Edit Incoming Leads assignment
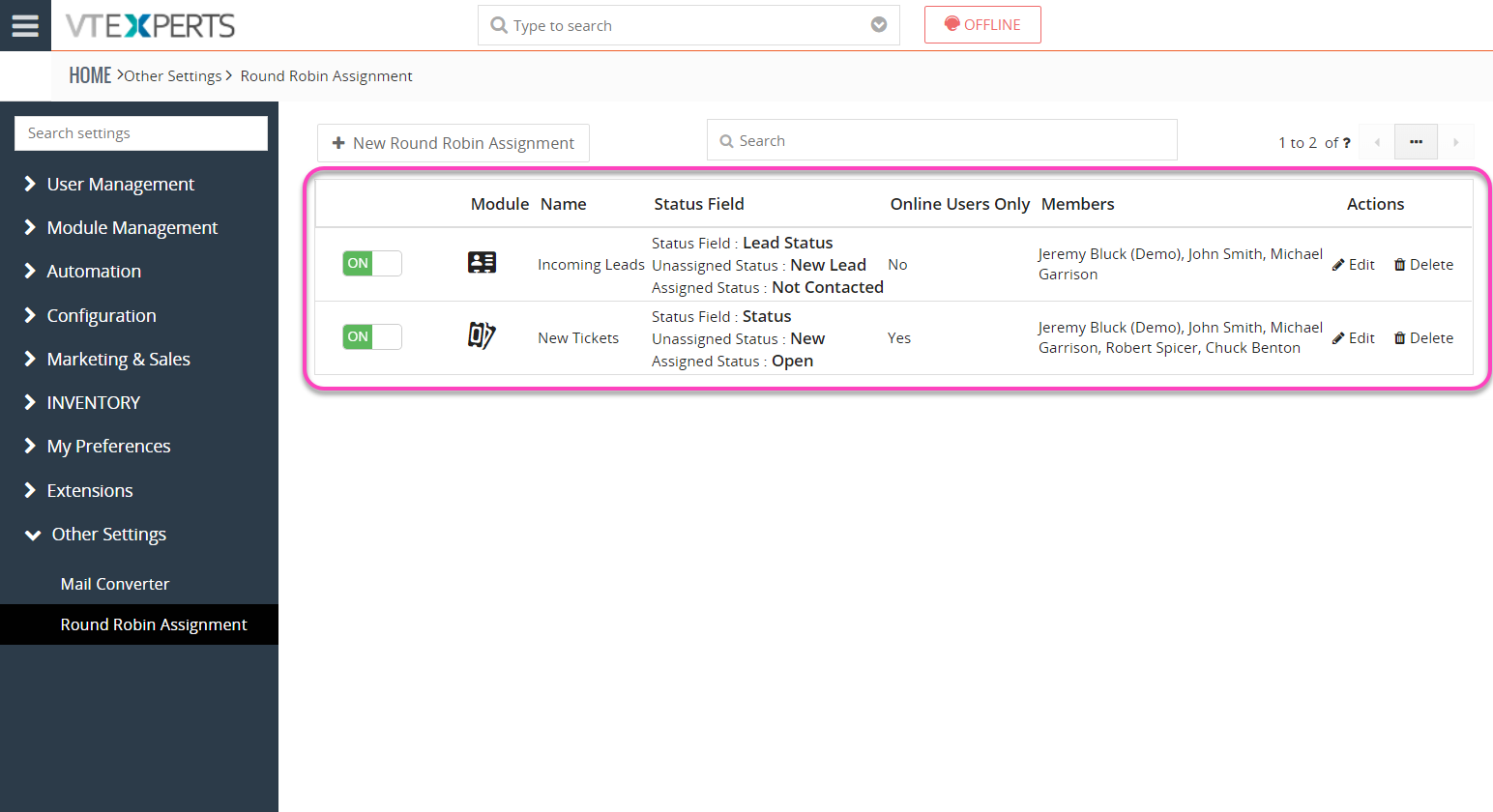 tap(1354, 265)
